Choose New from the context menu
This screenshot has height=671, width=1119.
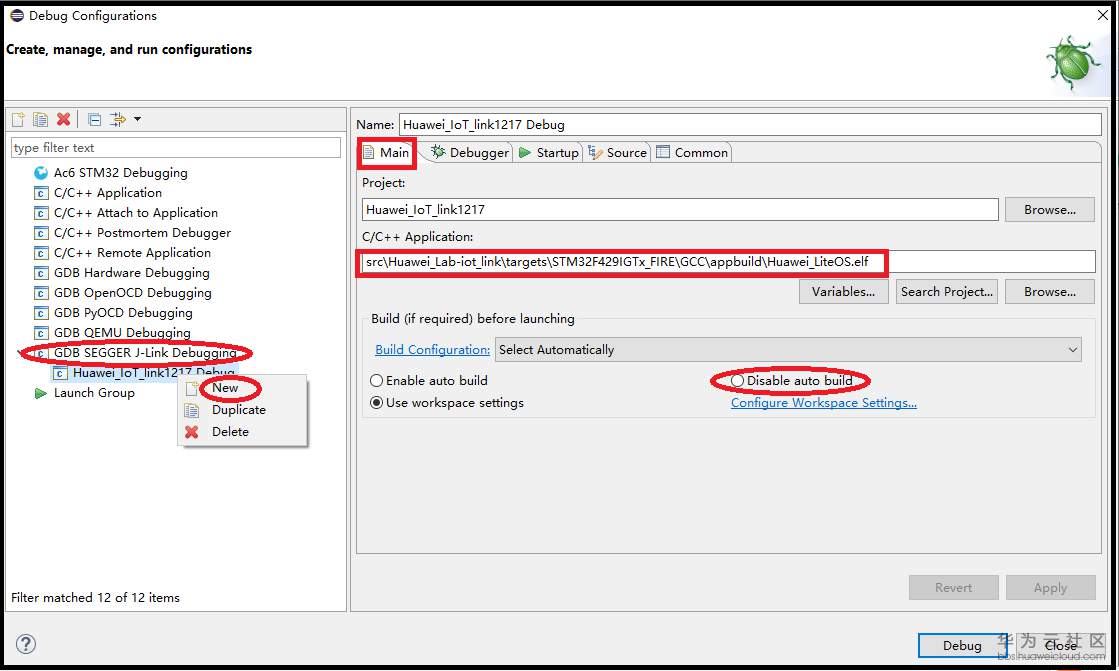pyautogui.click(x=225, y=388)
